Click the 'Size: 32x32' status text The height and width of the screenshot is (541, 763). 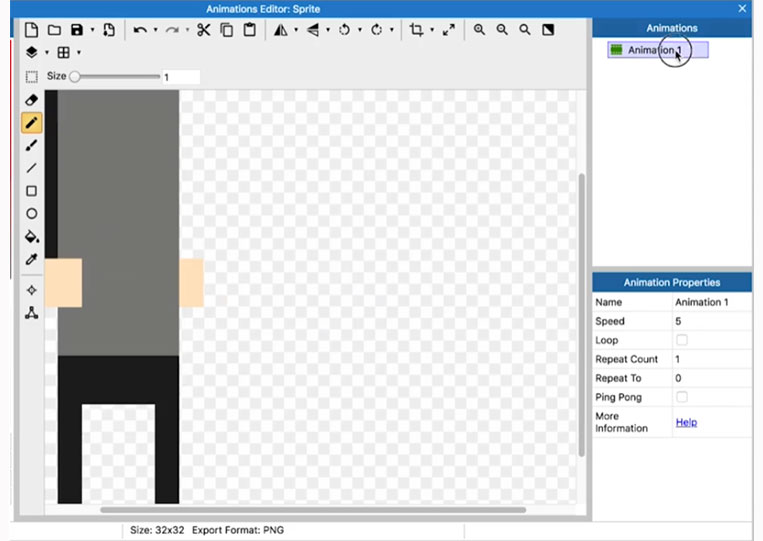pyautogui.click(x=157, y=530)
